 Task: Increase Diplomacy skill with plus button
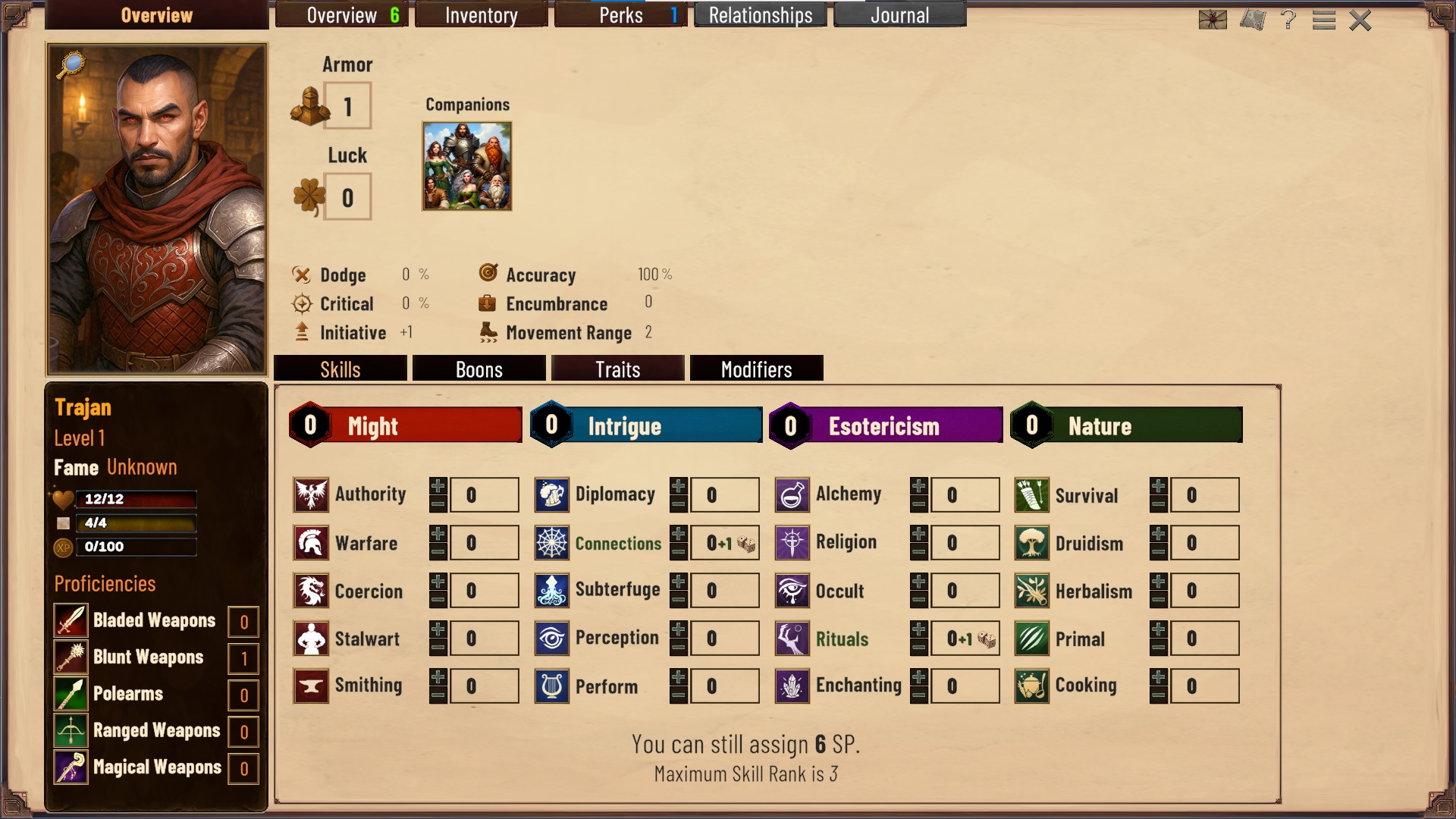point(679,486)
